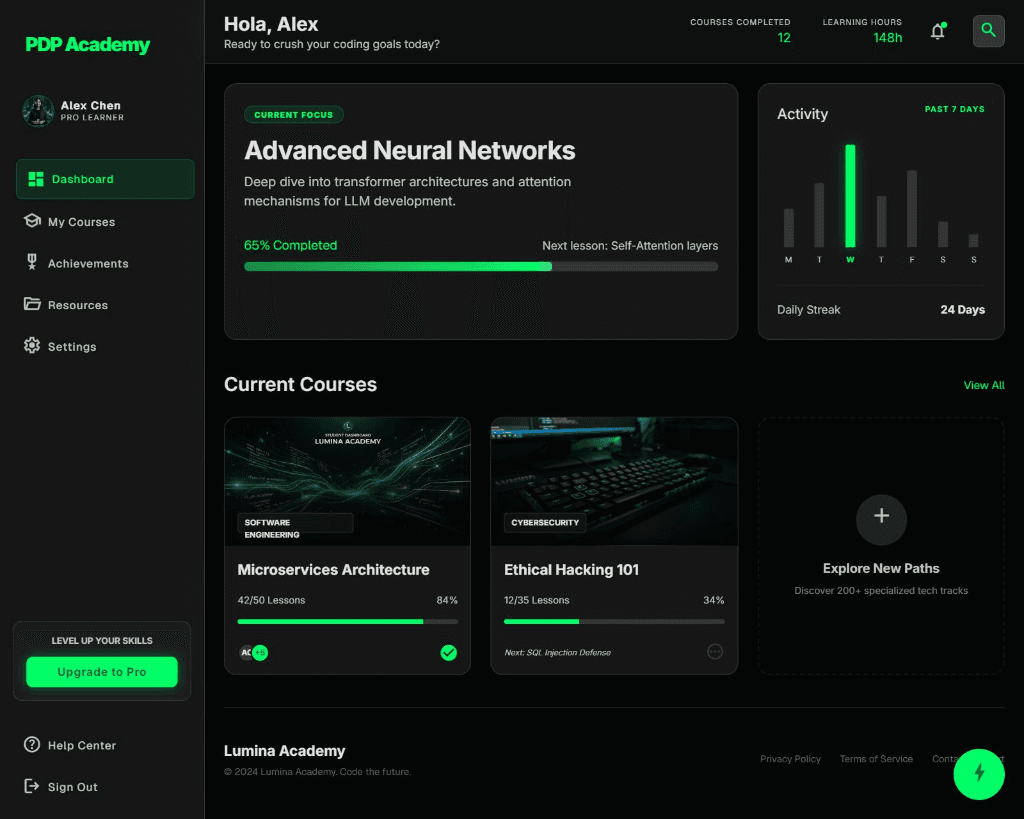Open the Ethical Hacking keyboard thumbnail
1024x819 pixels.
[x=614, y=481]
